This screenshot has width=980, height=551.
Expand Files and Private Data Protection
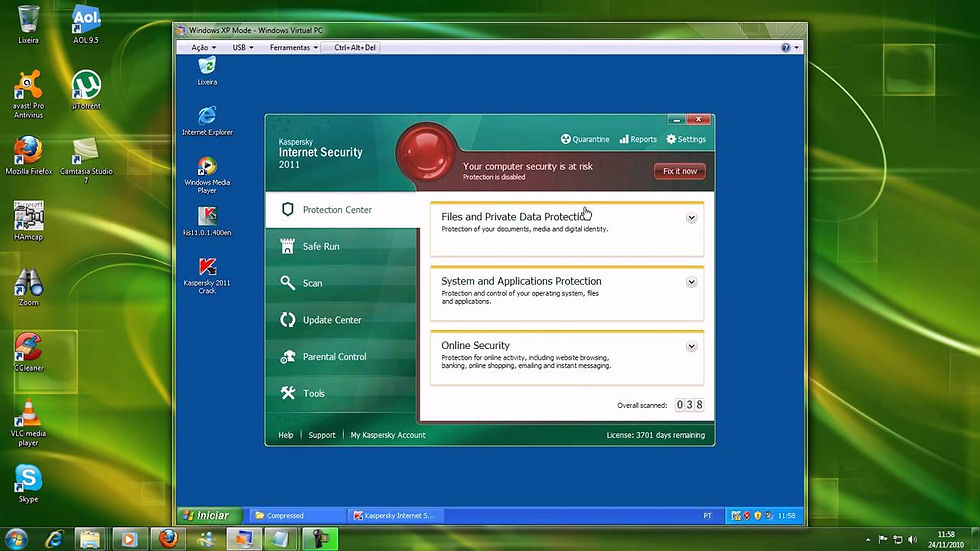(691, 218)
